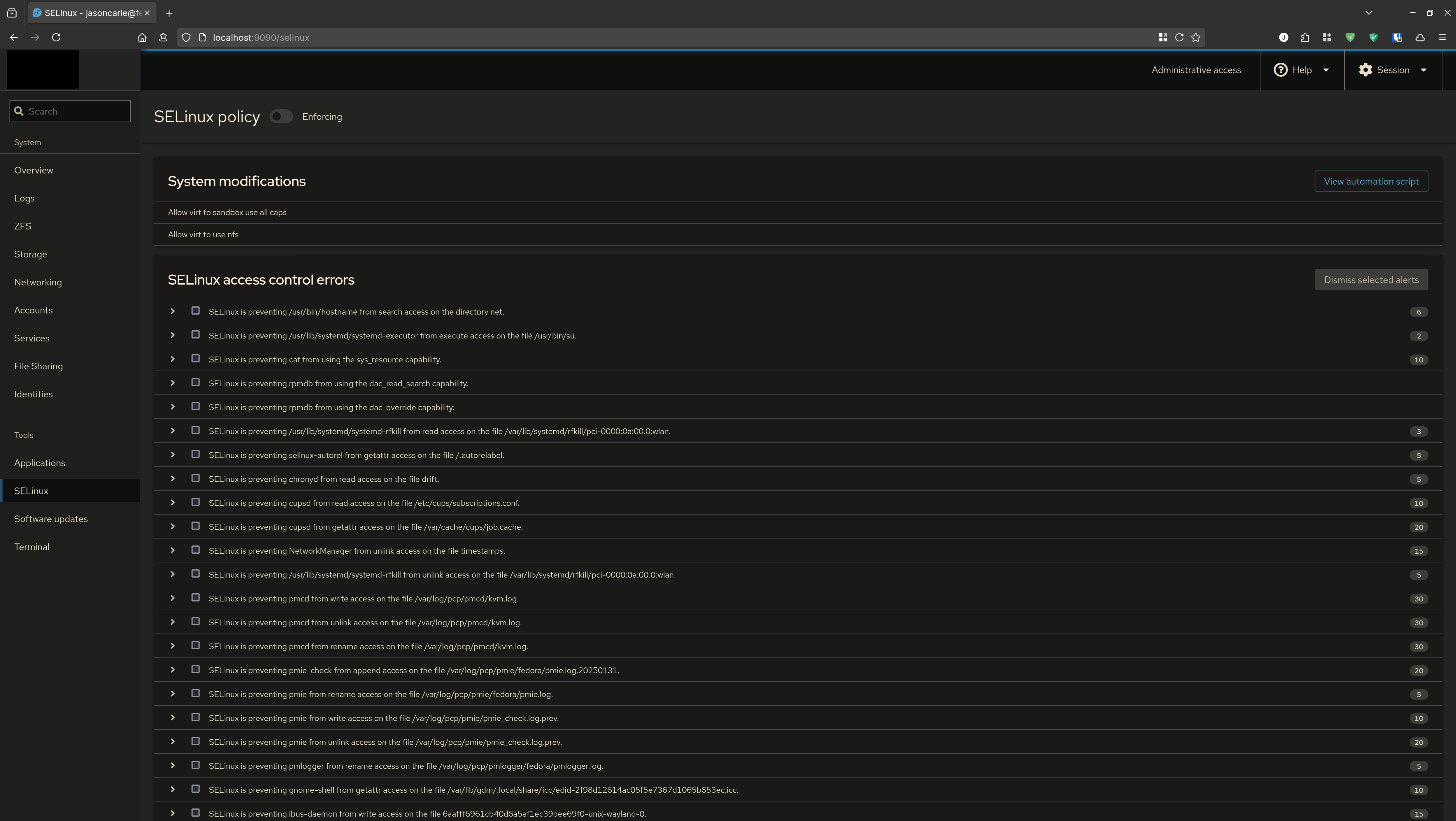1456x821 pixels.
Task: Click the shield tracking protection icon
Action: [186, 37]
